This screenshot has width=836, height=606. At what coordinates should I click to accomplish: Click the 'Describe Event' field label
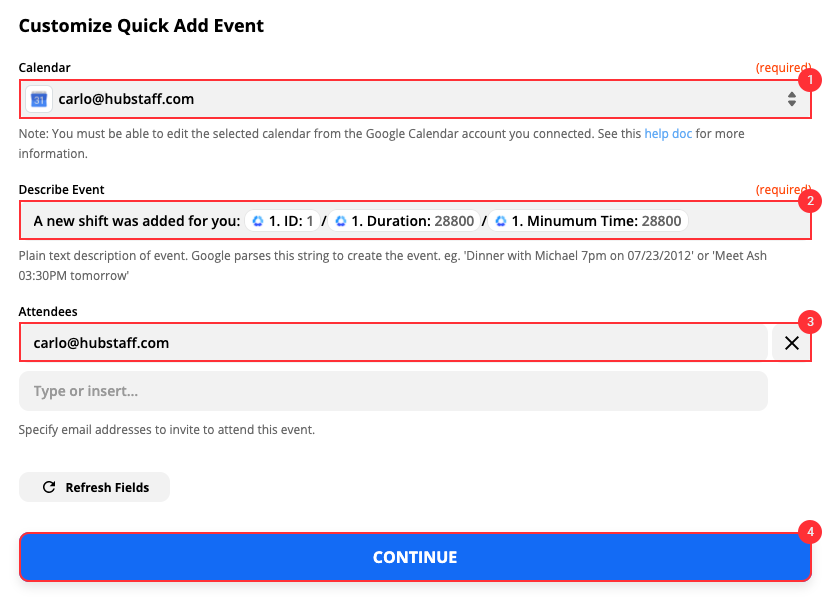(61, 189)
